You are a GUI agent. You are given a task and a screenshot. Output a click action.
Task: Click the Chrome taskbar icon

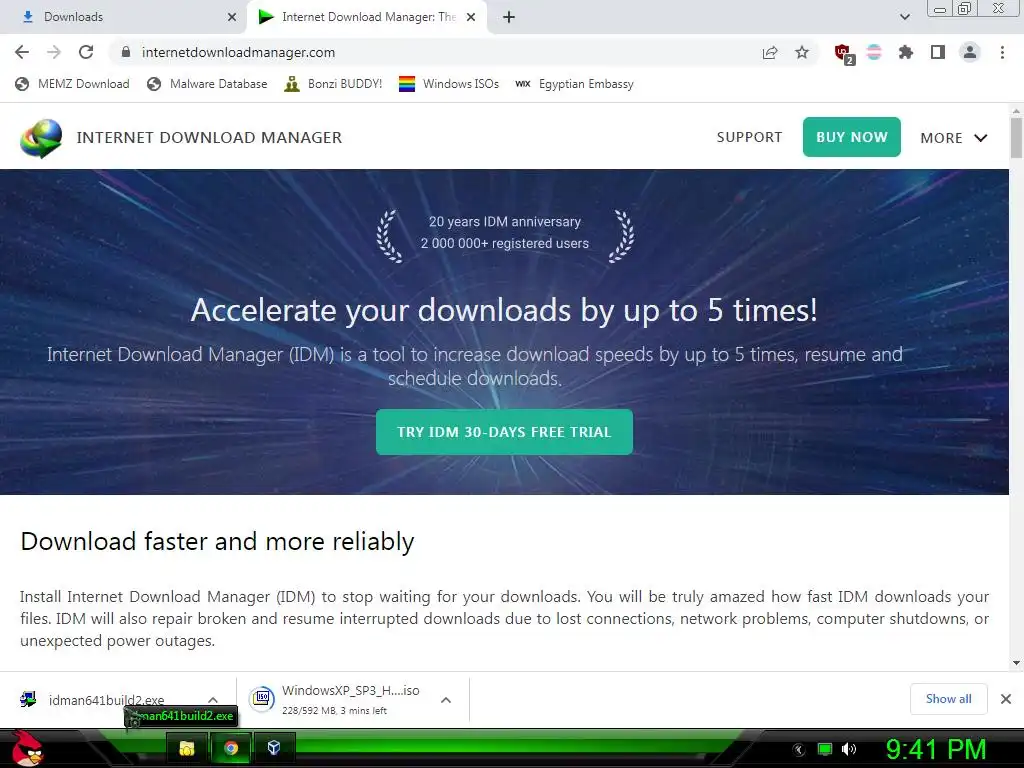(x=231, y=748)
